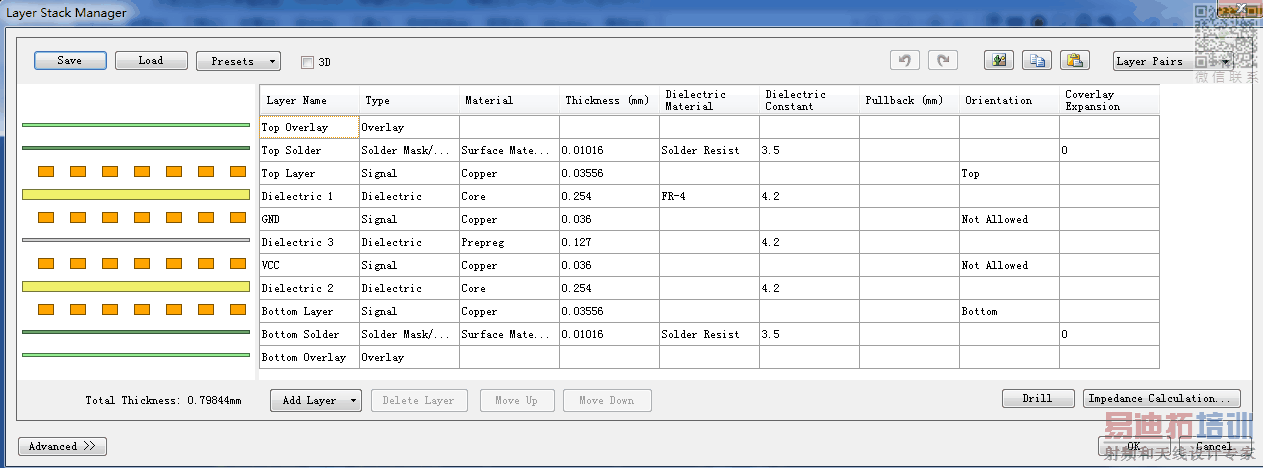Viewport: 1263px width, 468px height.
Task: Click the Pullback (mm) column header
Action: [910, 100]
